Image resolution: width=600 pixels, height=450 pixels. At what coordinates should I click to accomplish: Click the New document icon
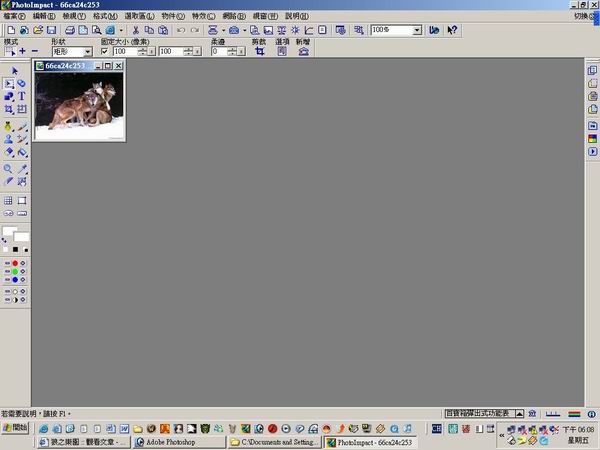[x=11, y=30]
